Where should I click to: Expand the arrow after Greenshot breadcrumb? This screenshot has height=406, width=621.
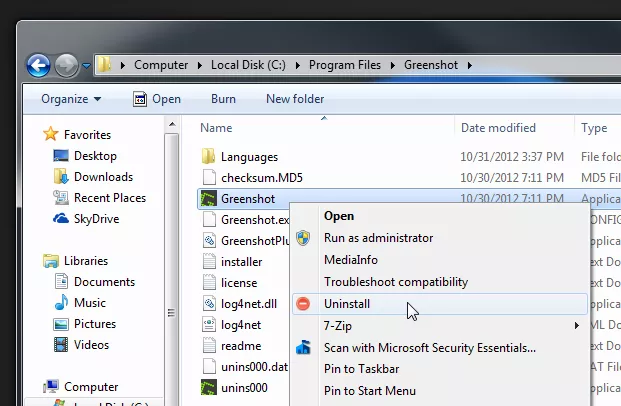(x=469, y=65)
